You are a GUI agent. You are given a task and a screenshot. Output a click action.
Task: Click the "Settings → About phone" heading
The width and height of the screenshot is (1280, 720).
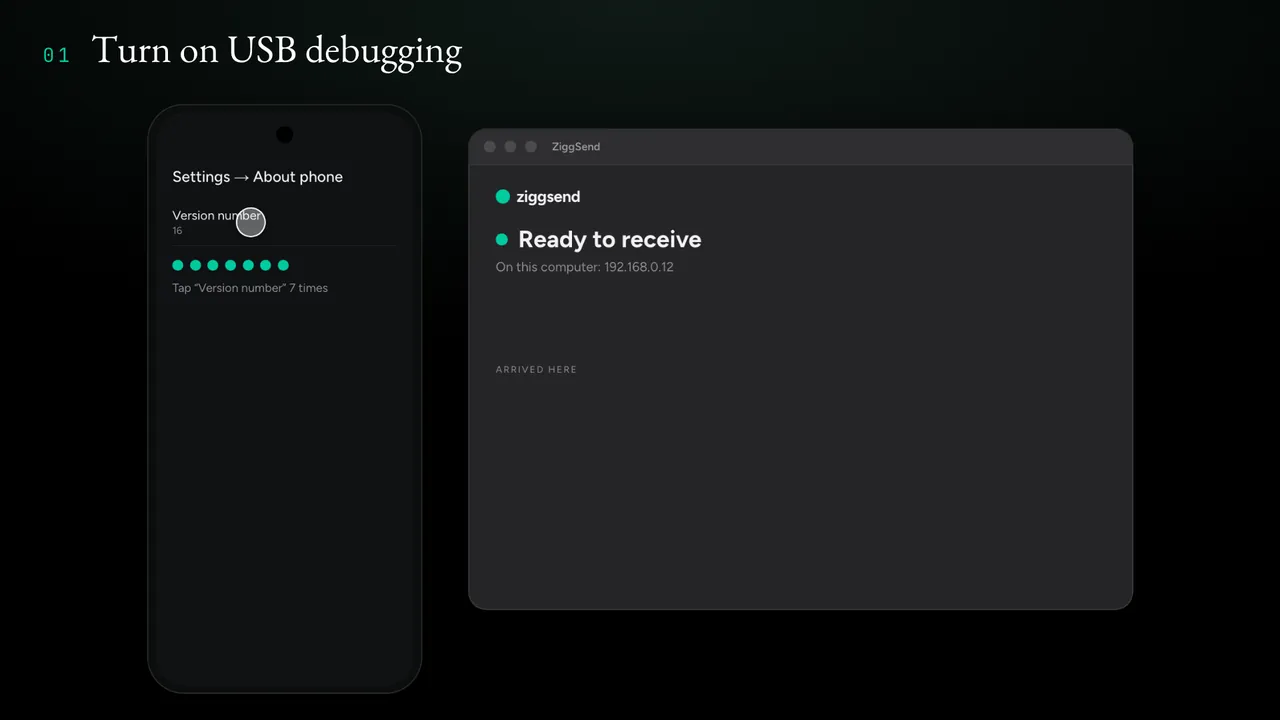(257, 177)
